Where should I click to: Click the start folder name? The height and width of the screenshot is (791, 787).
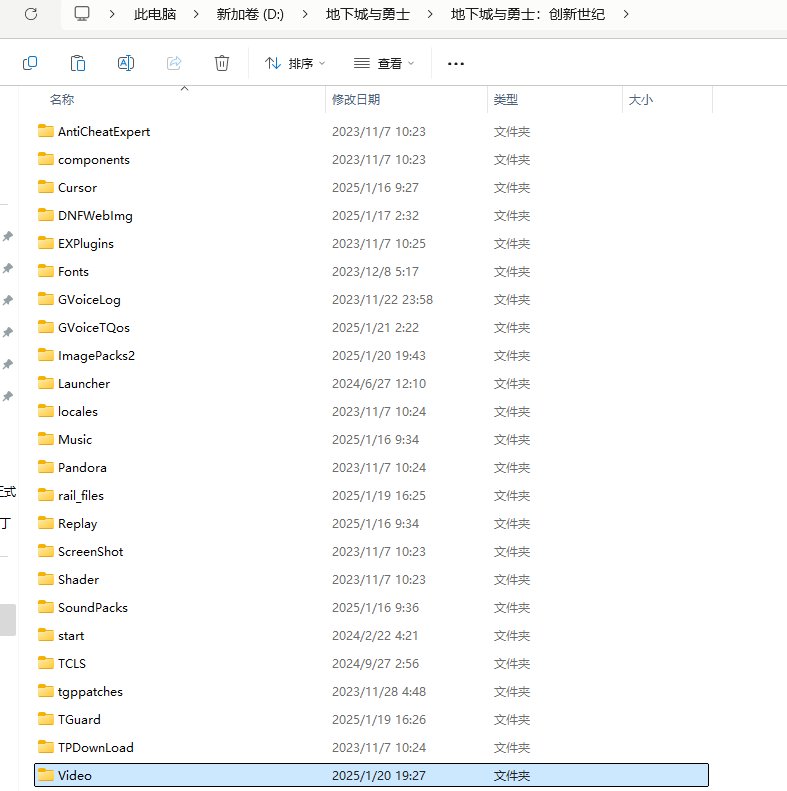tap(71, 636)
